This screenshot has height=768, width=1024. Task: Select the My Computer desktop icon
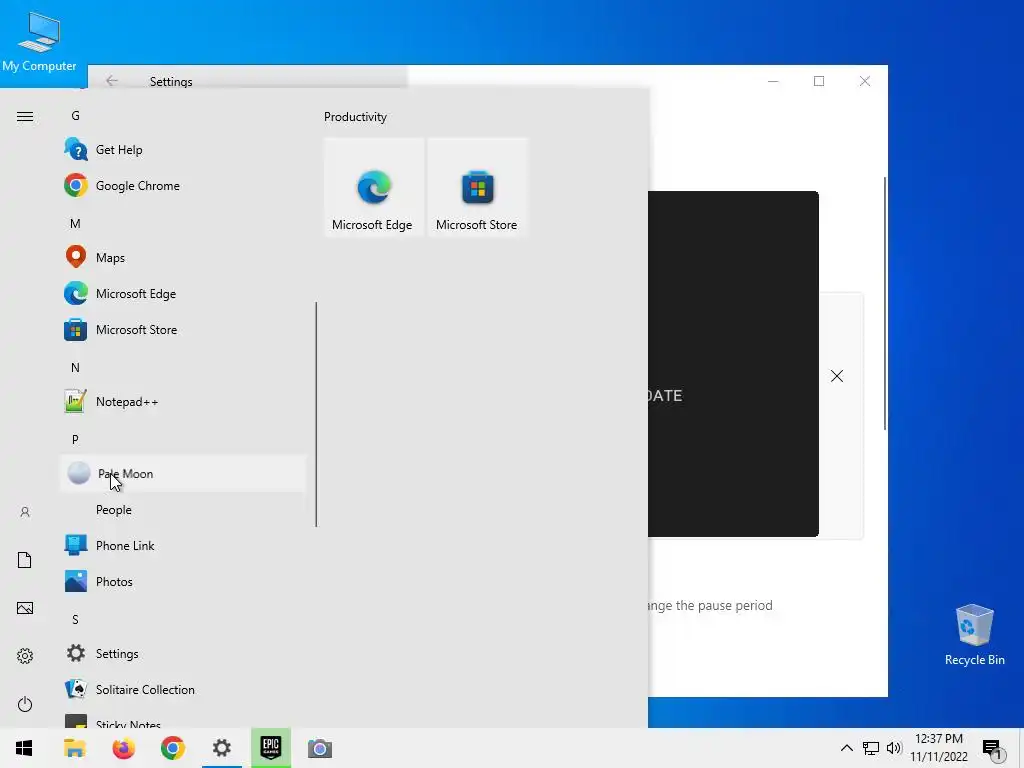[39, 42]
